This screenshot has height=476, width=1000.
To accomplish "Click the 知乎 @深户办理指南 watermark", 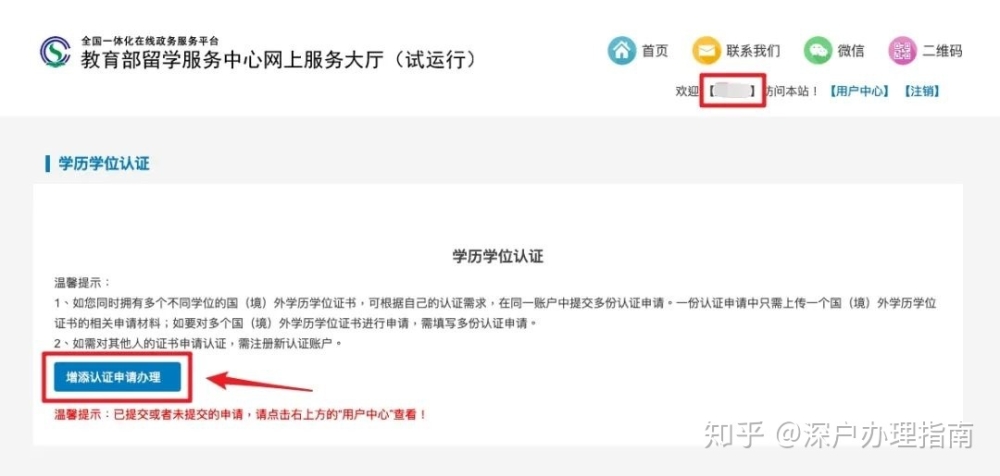I will click(839, 436).
